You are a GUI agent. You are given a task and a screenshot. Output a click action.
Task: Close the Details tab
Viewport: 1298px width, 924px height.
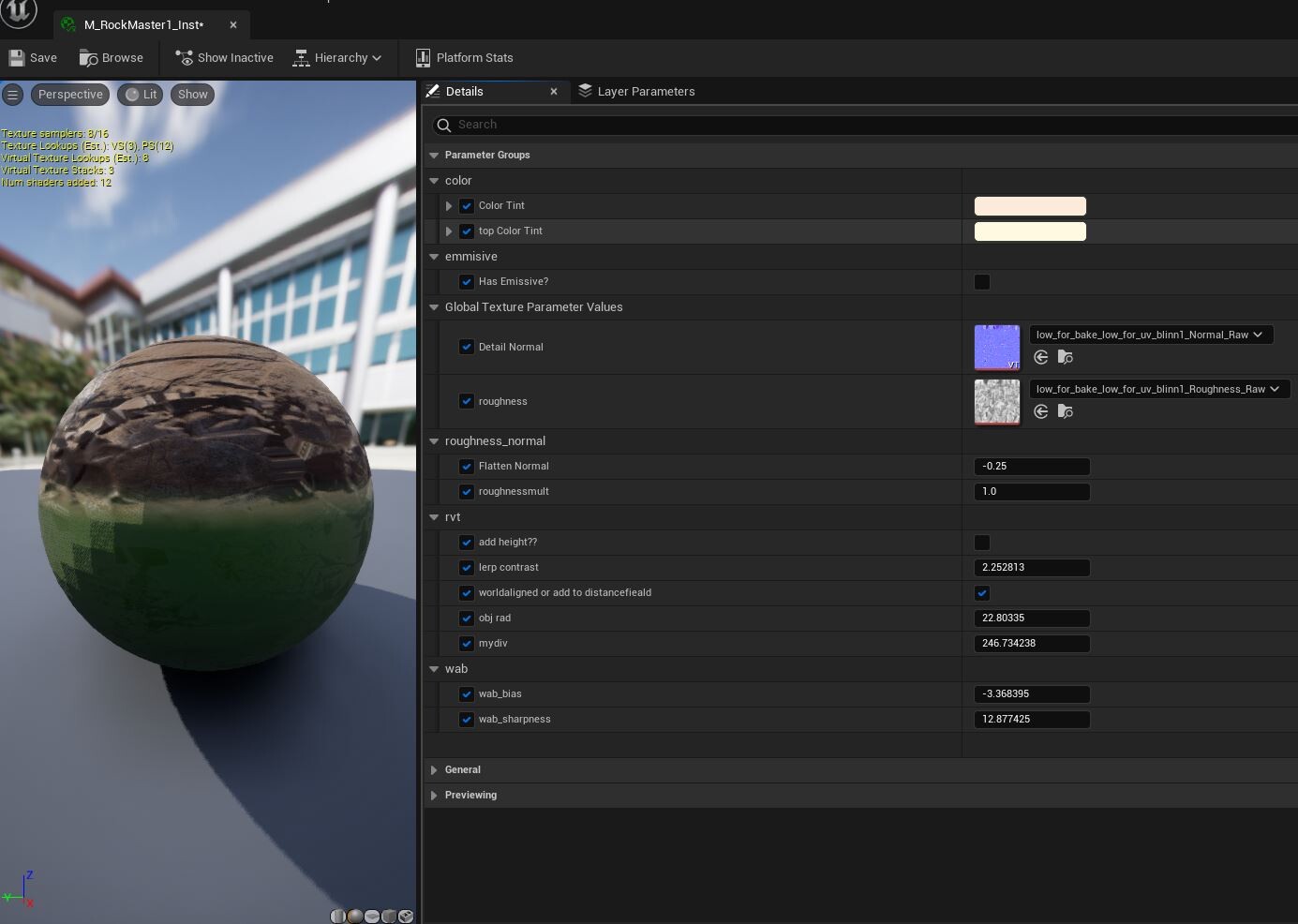click(554, 91)
